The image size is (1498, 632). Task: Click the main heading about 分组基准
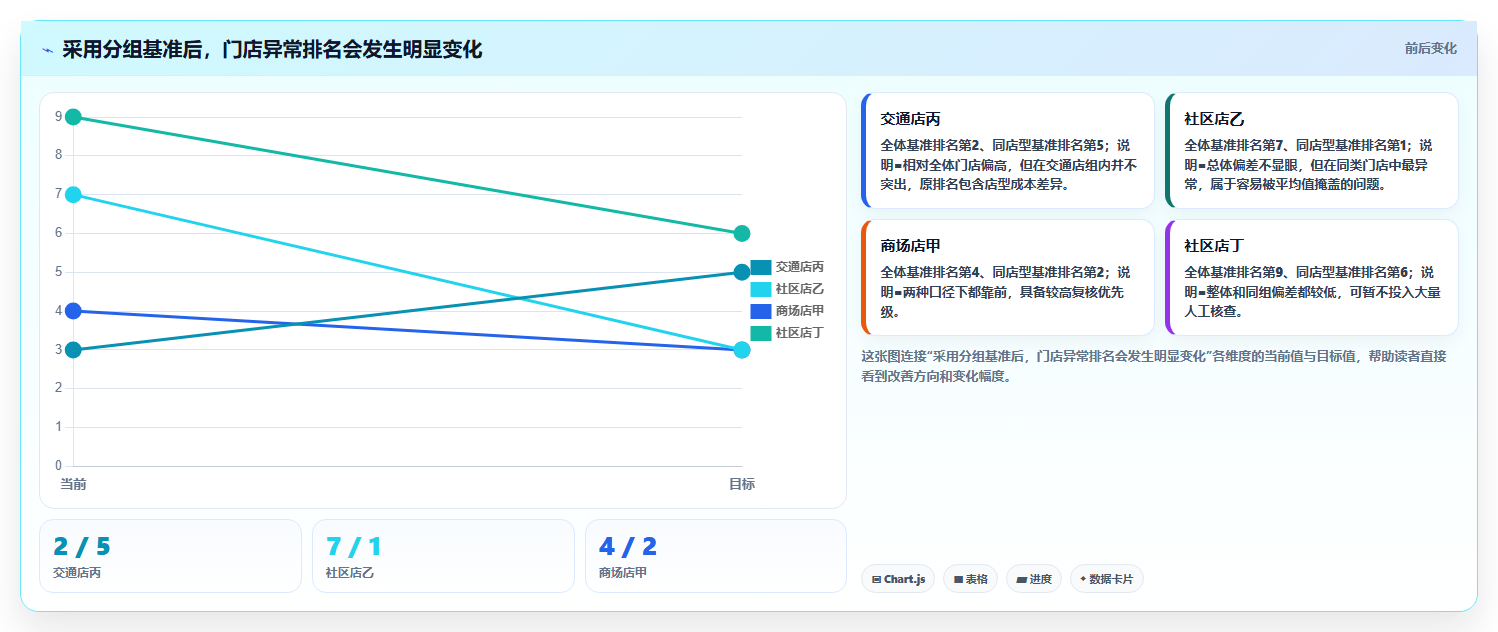pyautogui.click(x=272, y=50)
